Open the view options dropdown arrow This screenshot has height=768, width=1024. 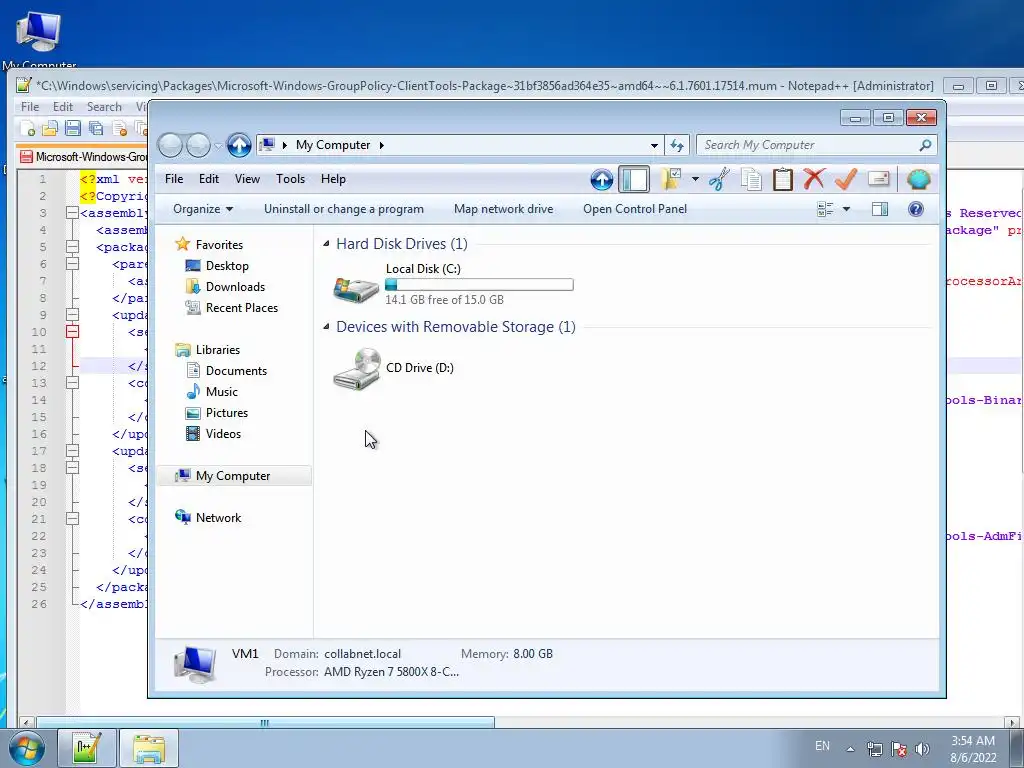pos(846,209)
